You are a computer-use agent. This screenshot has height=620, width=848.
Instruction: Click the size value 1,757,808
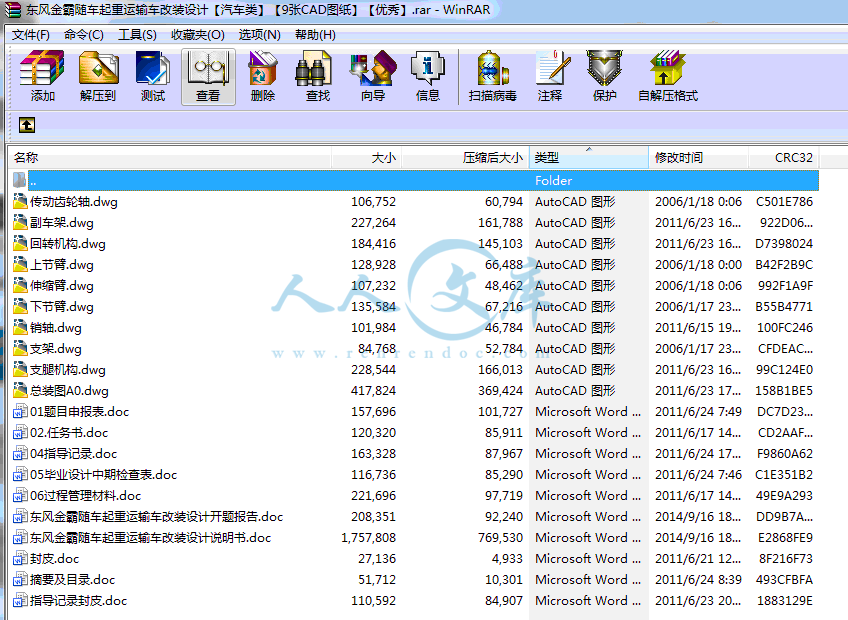pyautogui.click(x=368, y=538)
